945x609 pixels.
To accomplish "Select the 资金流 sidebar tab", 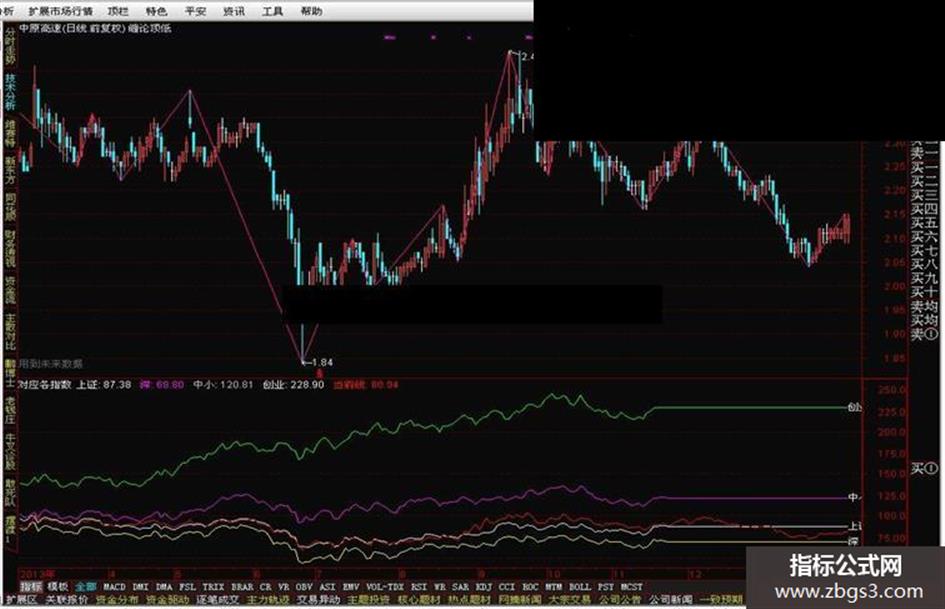I will click(10, 291).
